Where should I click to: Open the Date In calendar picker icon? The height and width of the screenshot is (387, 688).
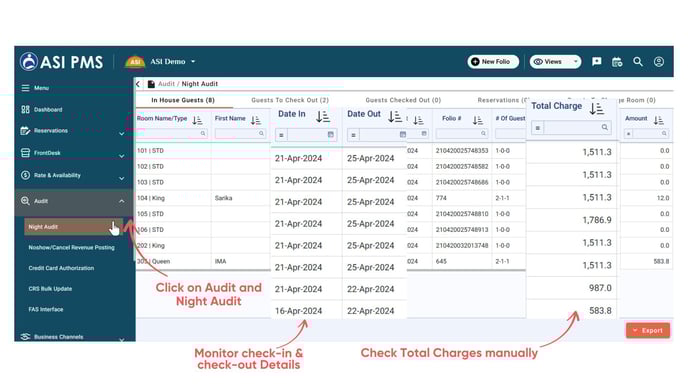tap(330, 134)
